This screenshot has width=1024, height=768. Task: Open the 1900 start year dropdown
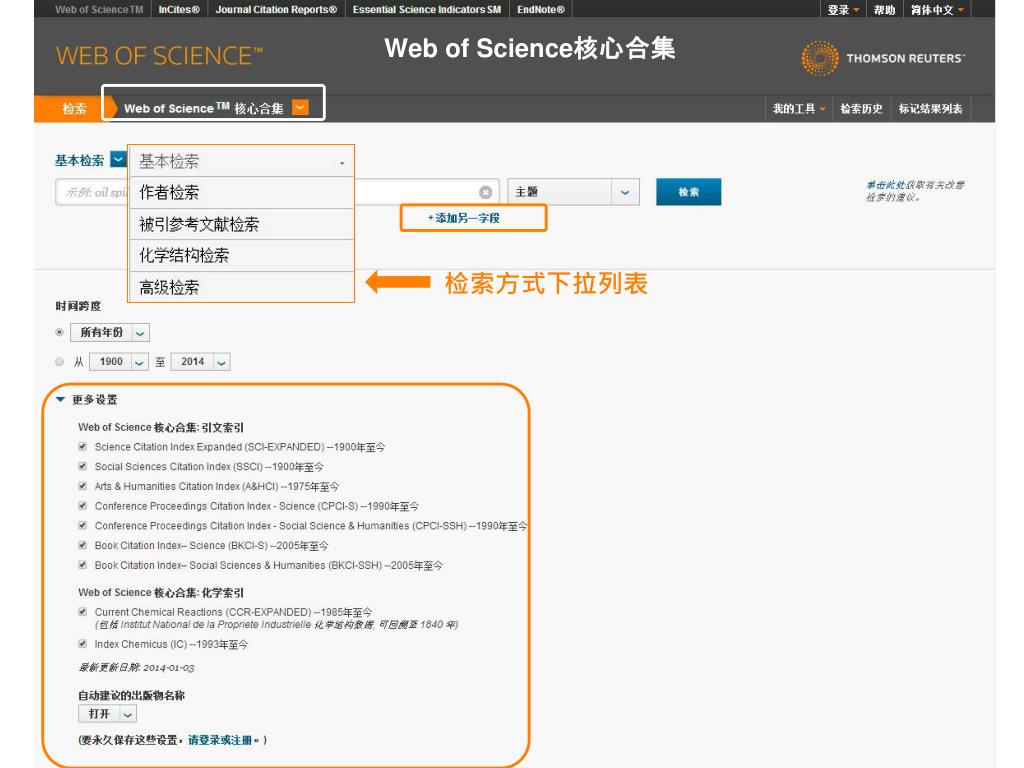click(x=139, y=362)
